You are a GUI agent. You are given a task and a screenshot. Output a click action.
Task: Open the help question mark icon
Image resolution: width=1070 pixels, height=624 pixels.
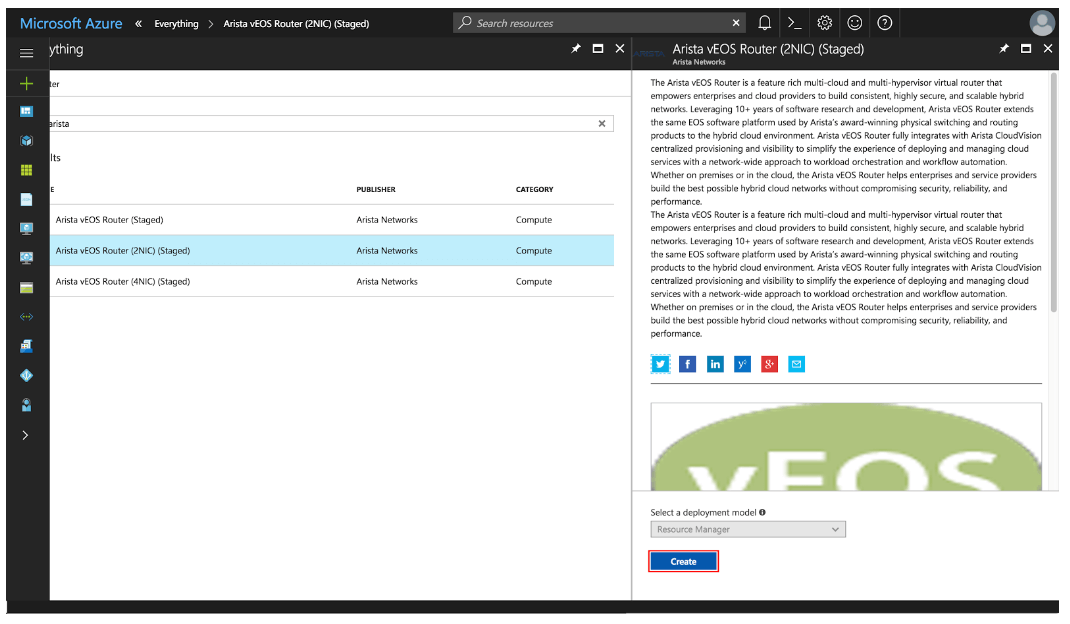(884, 23)
